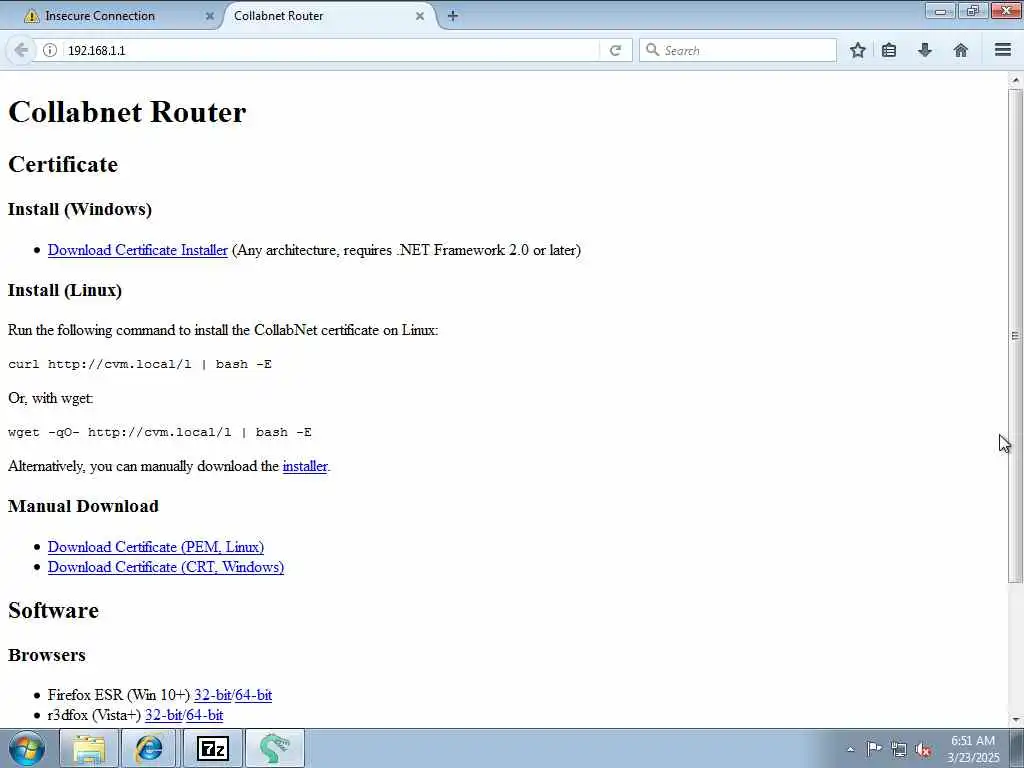The height and width of the screenshot is (768, 1024).
Task: Focus the address bar showing 192.168.1.1
Action: coord(330,50)
